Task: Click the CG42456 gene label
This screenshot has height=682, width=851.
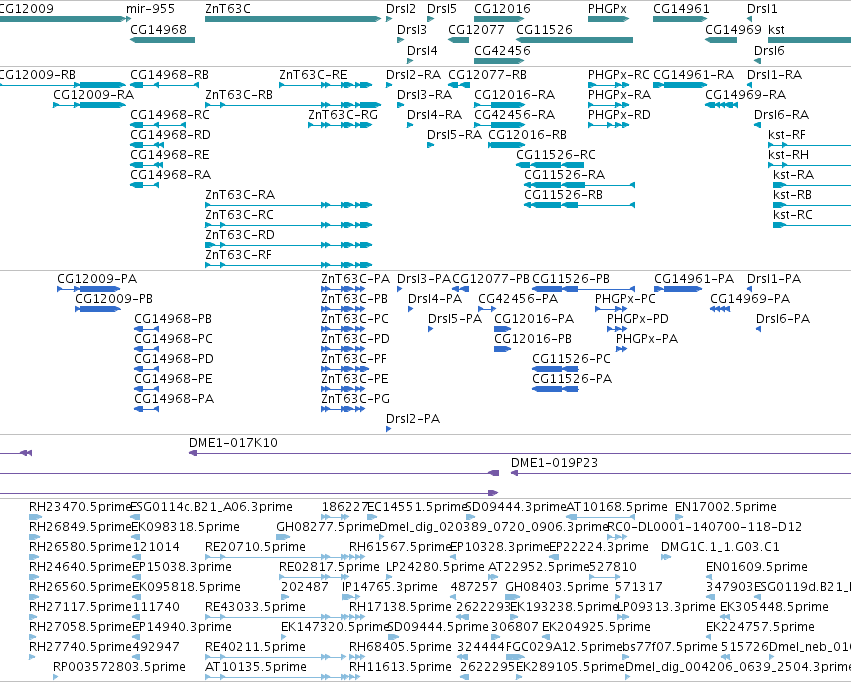Action: pyautogui.click(x=502, y=50)
